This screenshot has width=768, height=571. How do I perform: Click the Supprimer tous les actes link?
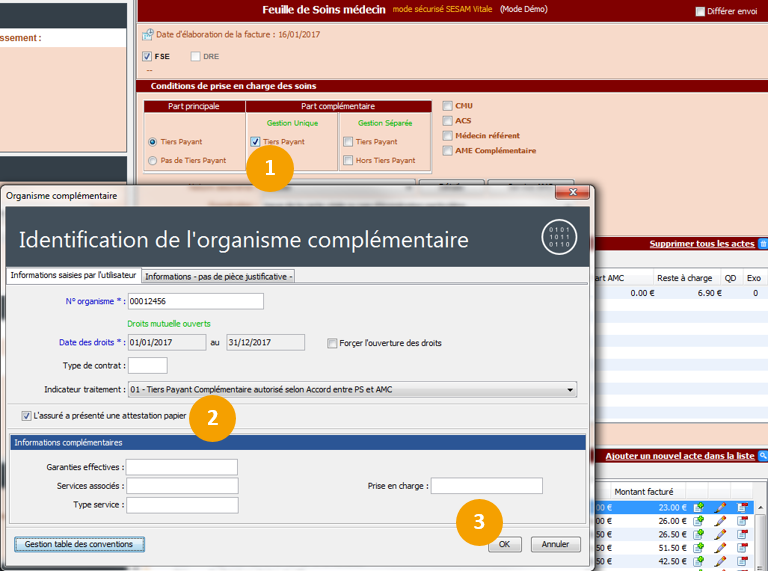701,244
